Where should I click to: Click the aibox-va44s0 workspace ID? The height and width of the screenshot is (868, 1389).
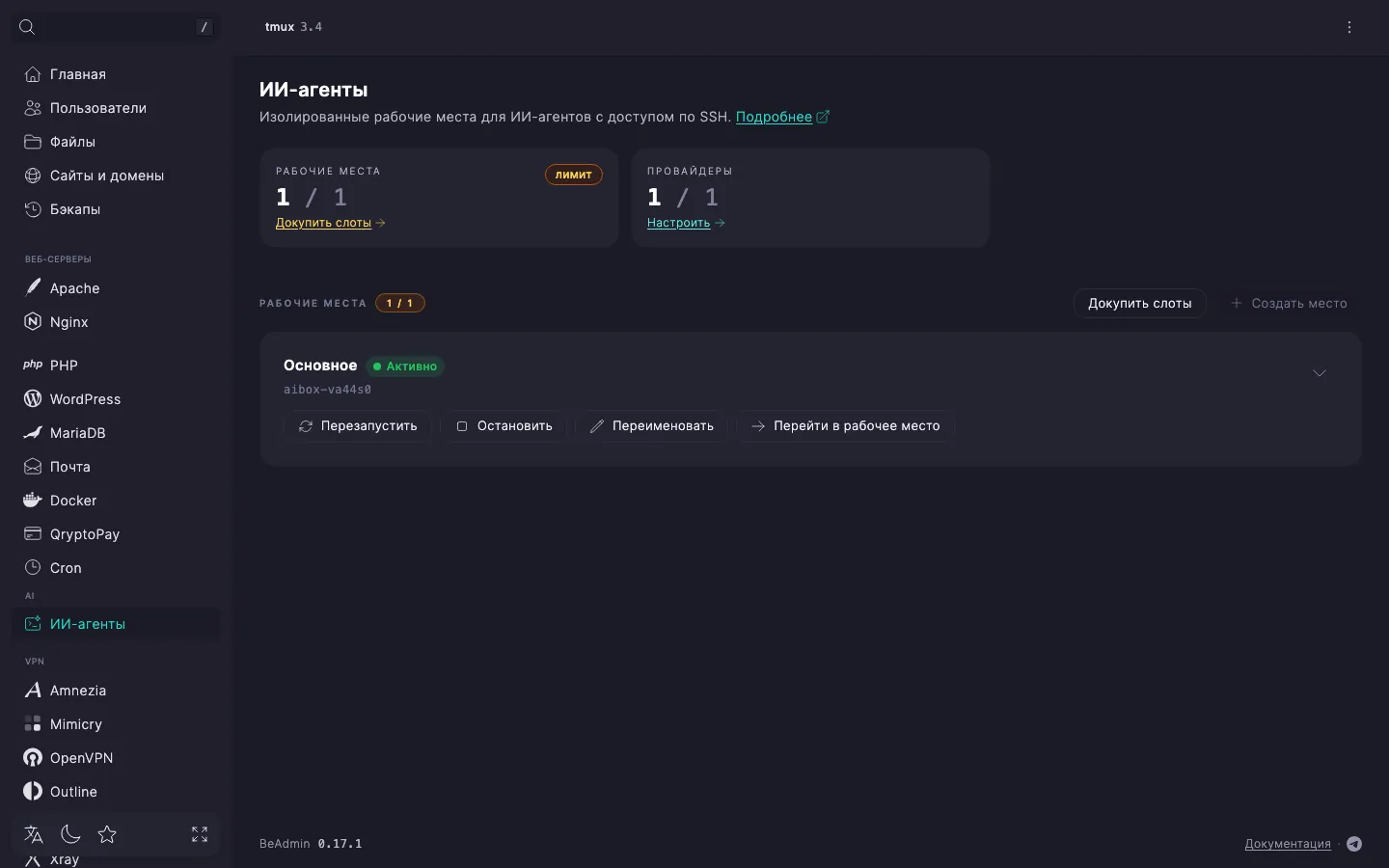click(327, 390)
